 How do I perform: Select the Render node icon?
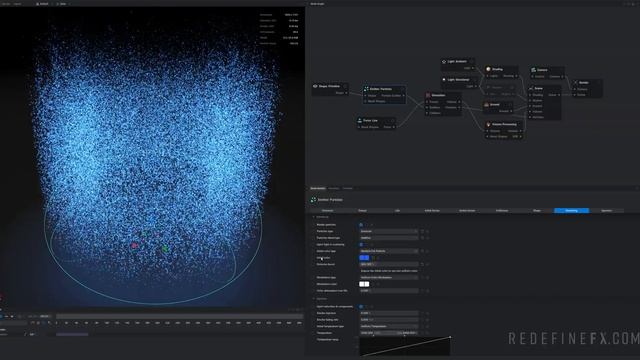[576, 82]
